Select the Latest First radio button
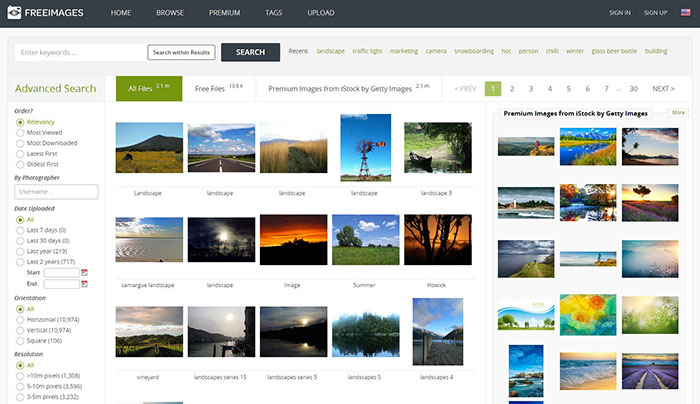The width and height of the screenshot is (700, 404). pos(21,153)
